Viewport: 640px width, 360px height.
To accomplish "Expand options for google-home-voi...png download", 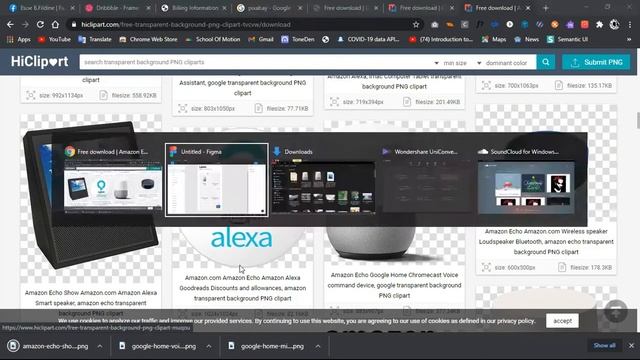I will coord(209,346).
